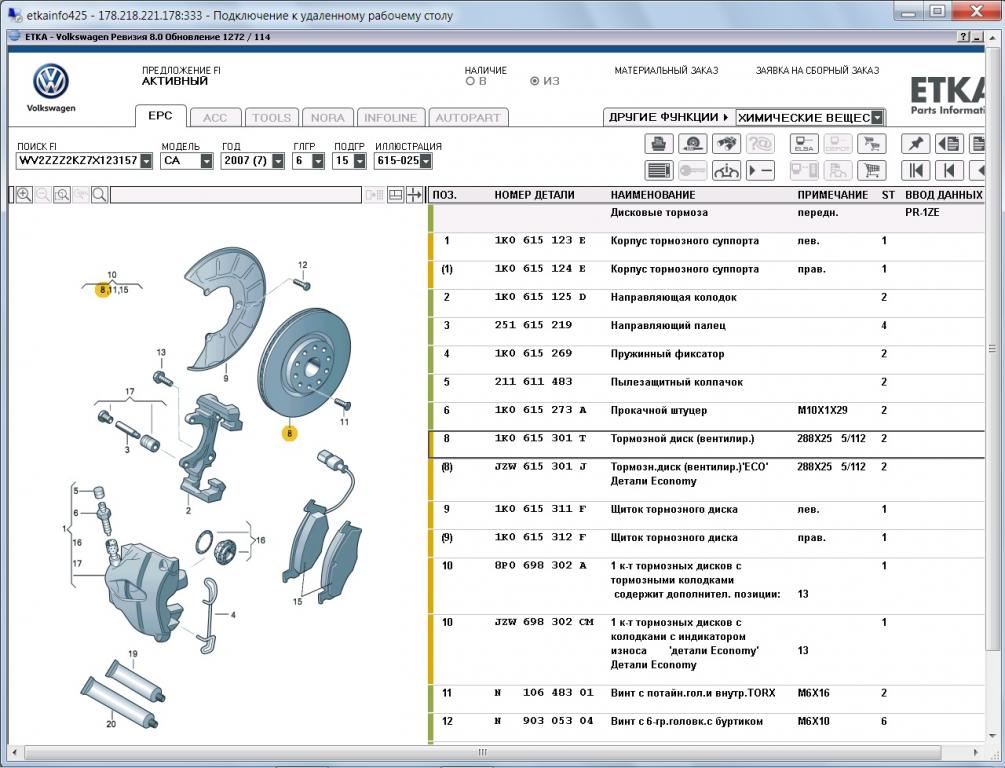The height and width of the screenshot is (768, 1005).
Task: Click the МАТЕРИАЛЬНЫЙ ЗАКАЗ link
Action: click(x=667, y=71)
